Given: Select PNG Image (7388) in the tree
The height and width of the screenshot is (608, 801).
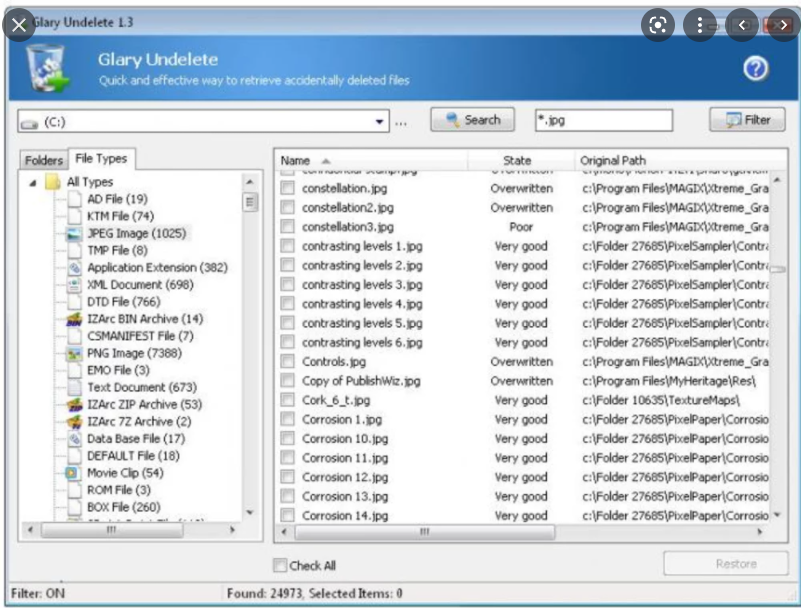Looking at the screenshot, I should click(134, 354).
